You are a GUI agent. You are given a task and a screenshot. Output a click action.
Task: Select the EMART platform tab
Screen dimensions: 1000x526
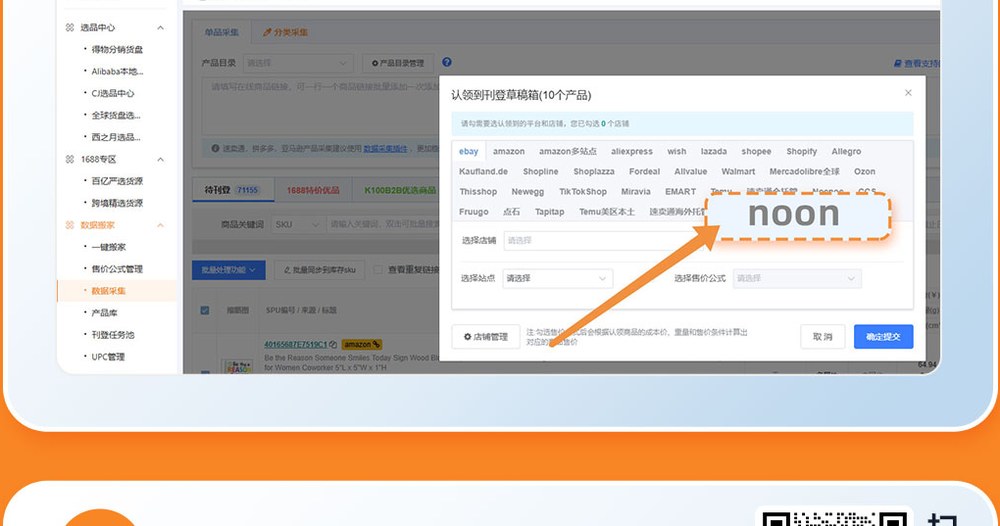pos(680,191)
